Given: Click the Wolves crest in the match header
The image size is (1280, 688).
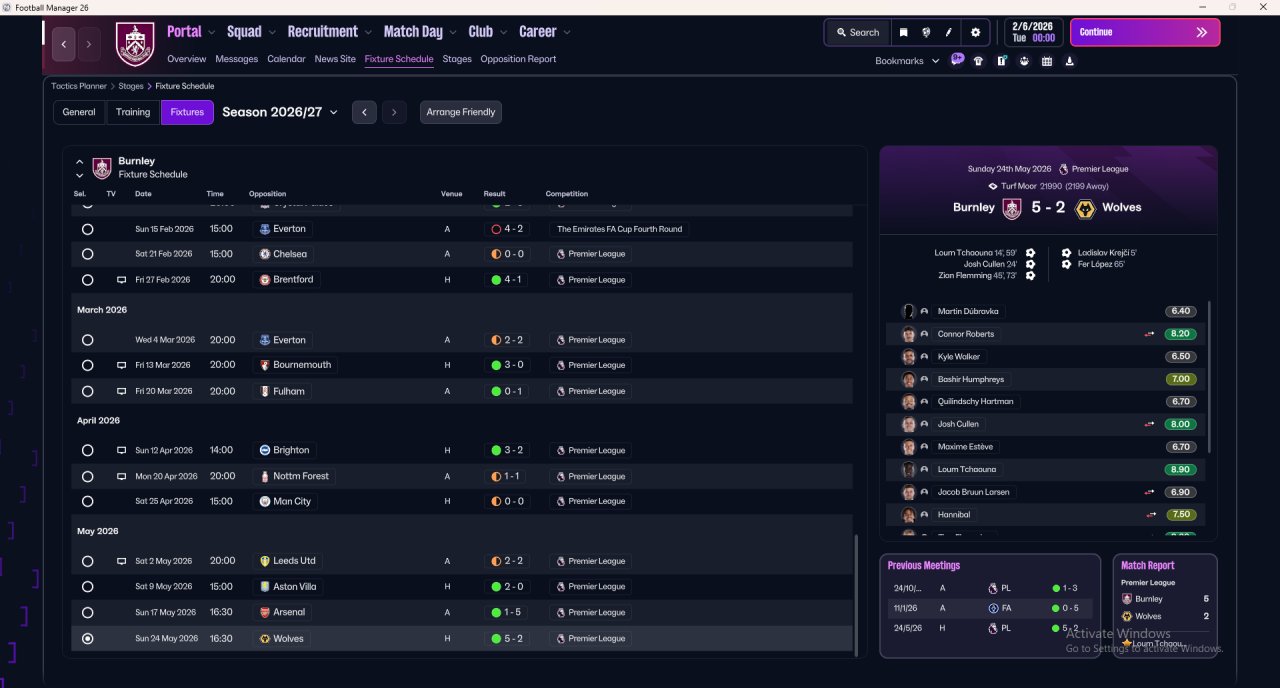Looking at the screenshot, I should click(1084, 208).
